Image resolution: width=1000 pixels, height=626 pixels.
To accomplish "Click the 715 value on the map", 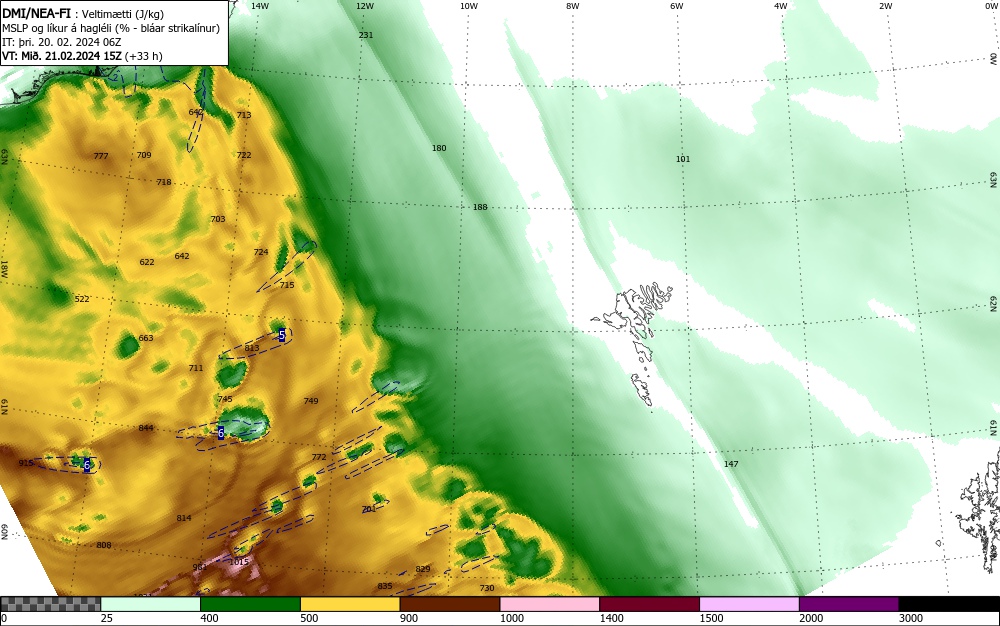I will (x=287, y=285).
